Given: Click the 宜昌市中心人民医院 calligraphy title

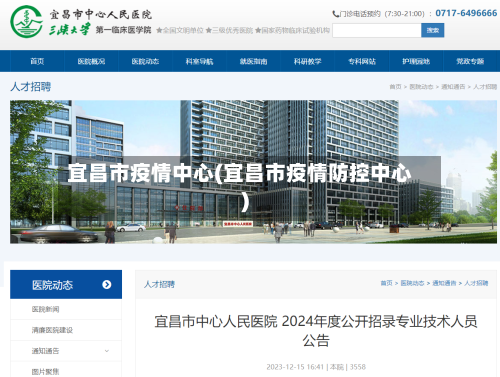Looking at the screenshot, I should click(x=101, y=14).
